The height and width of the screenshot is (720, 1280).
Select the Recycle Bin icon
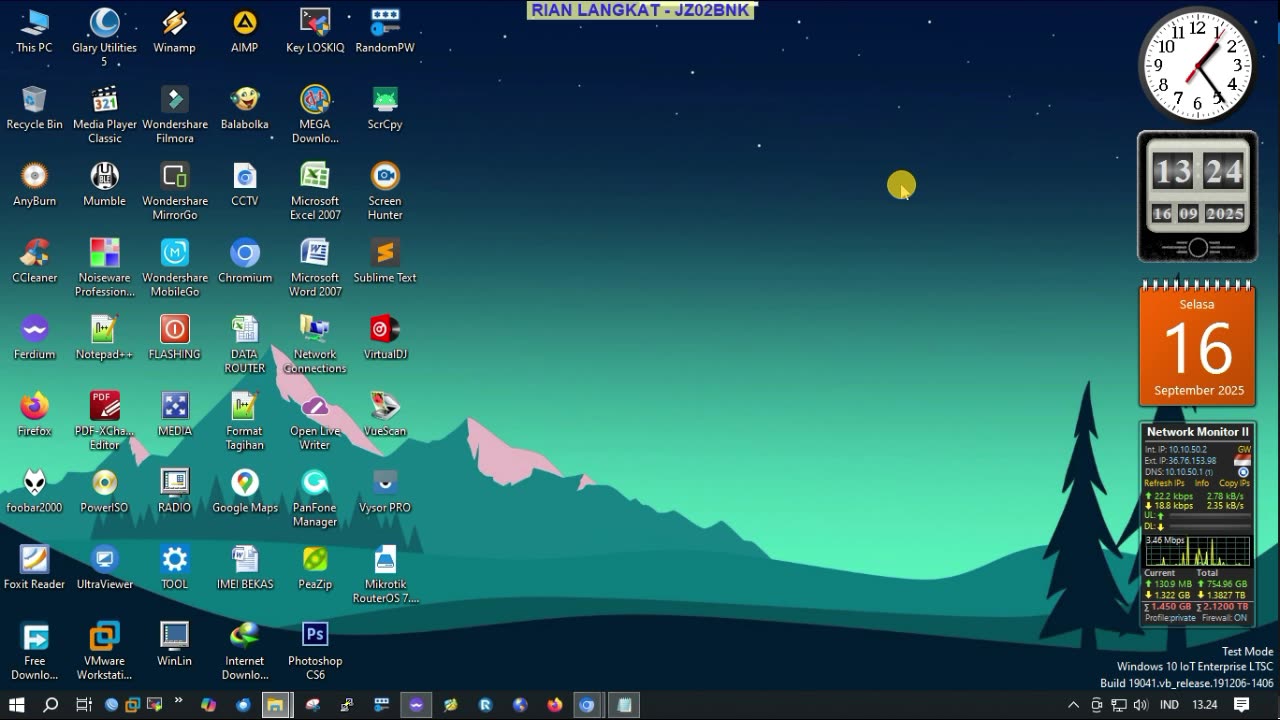click(34, 108)
